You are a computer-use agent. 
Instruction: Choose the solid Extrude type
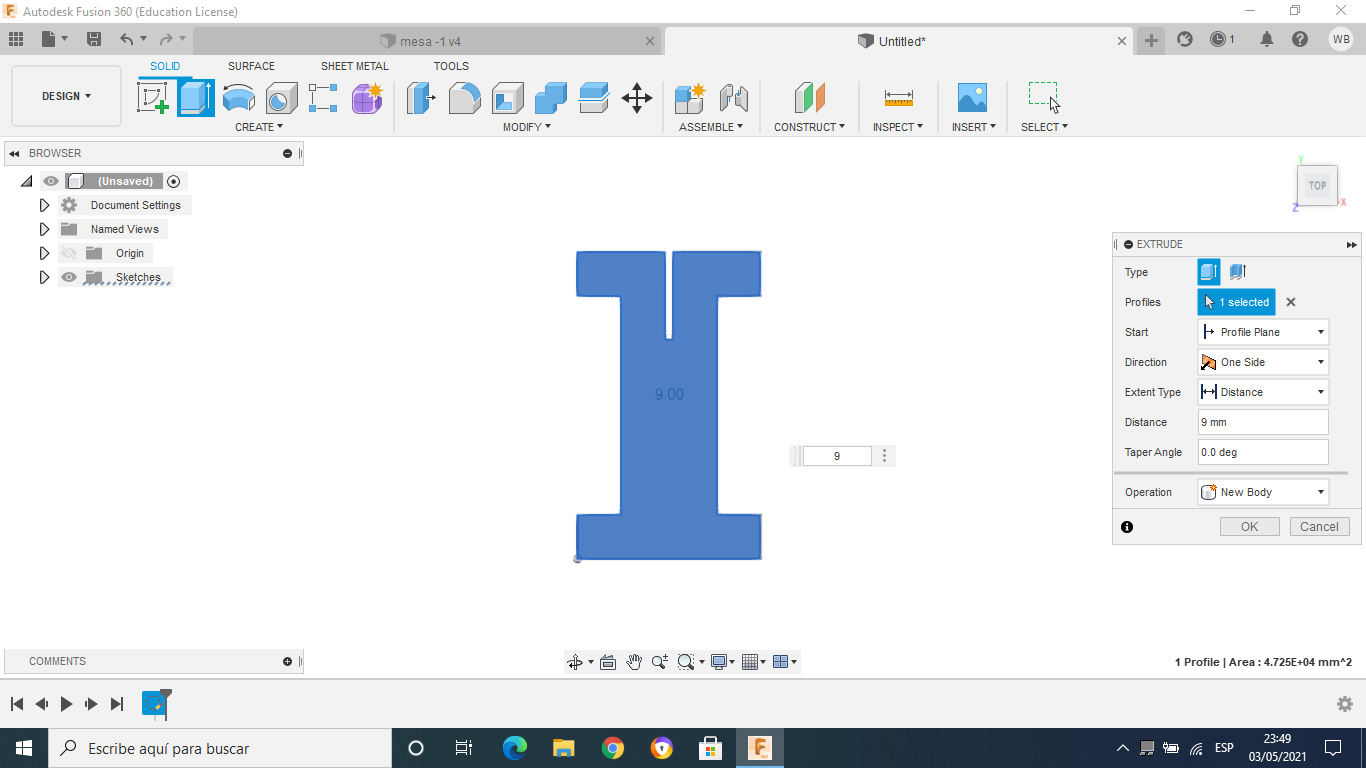pyautogui.click(x=1209, y=272)
